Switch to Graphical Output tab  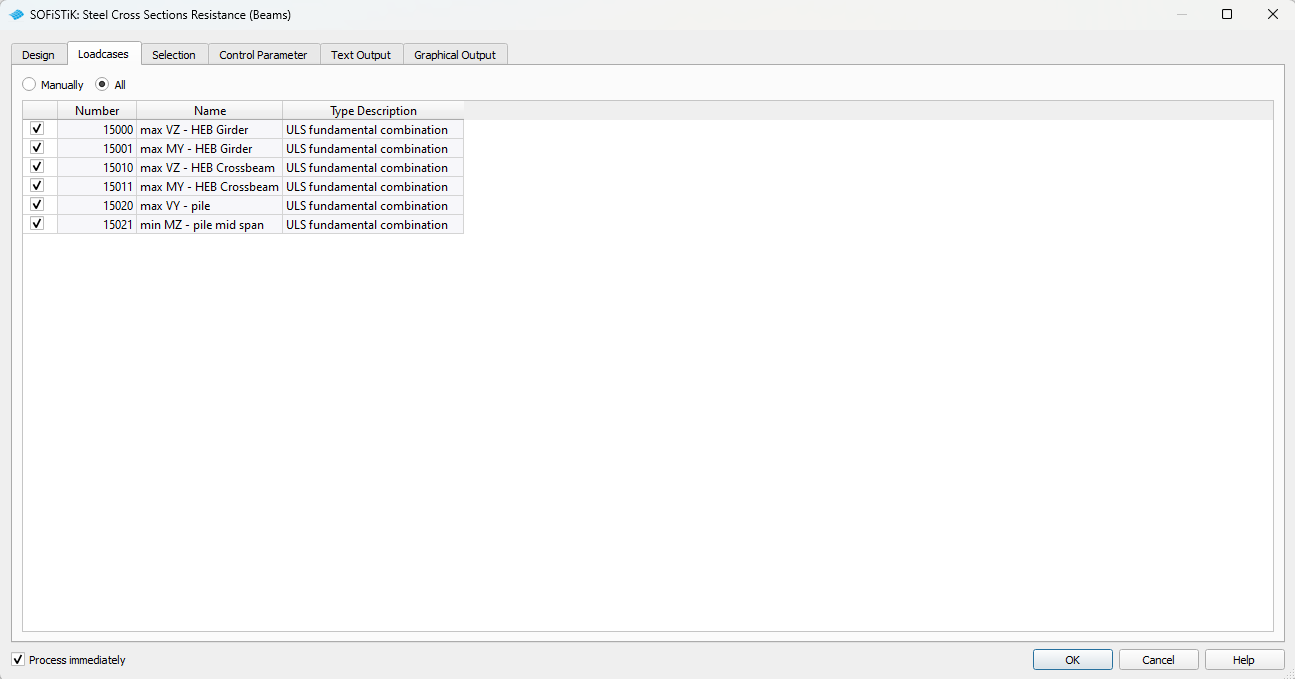pyautogui.click(x=455, y=55)
